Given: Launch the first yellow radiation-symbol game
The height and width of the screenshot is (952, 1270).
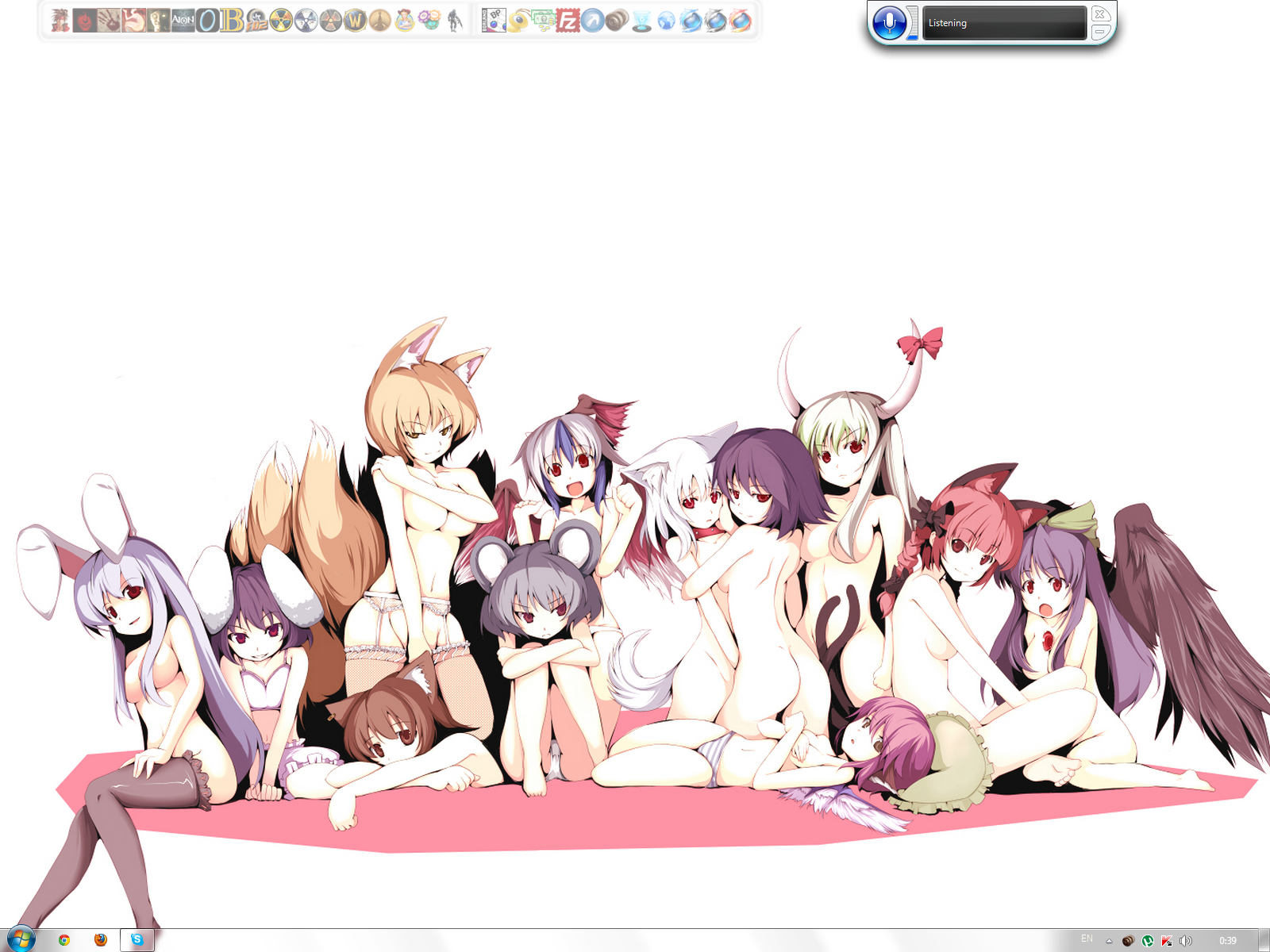Looking at the screenshot, I should tap(281, 21).
